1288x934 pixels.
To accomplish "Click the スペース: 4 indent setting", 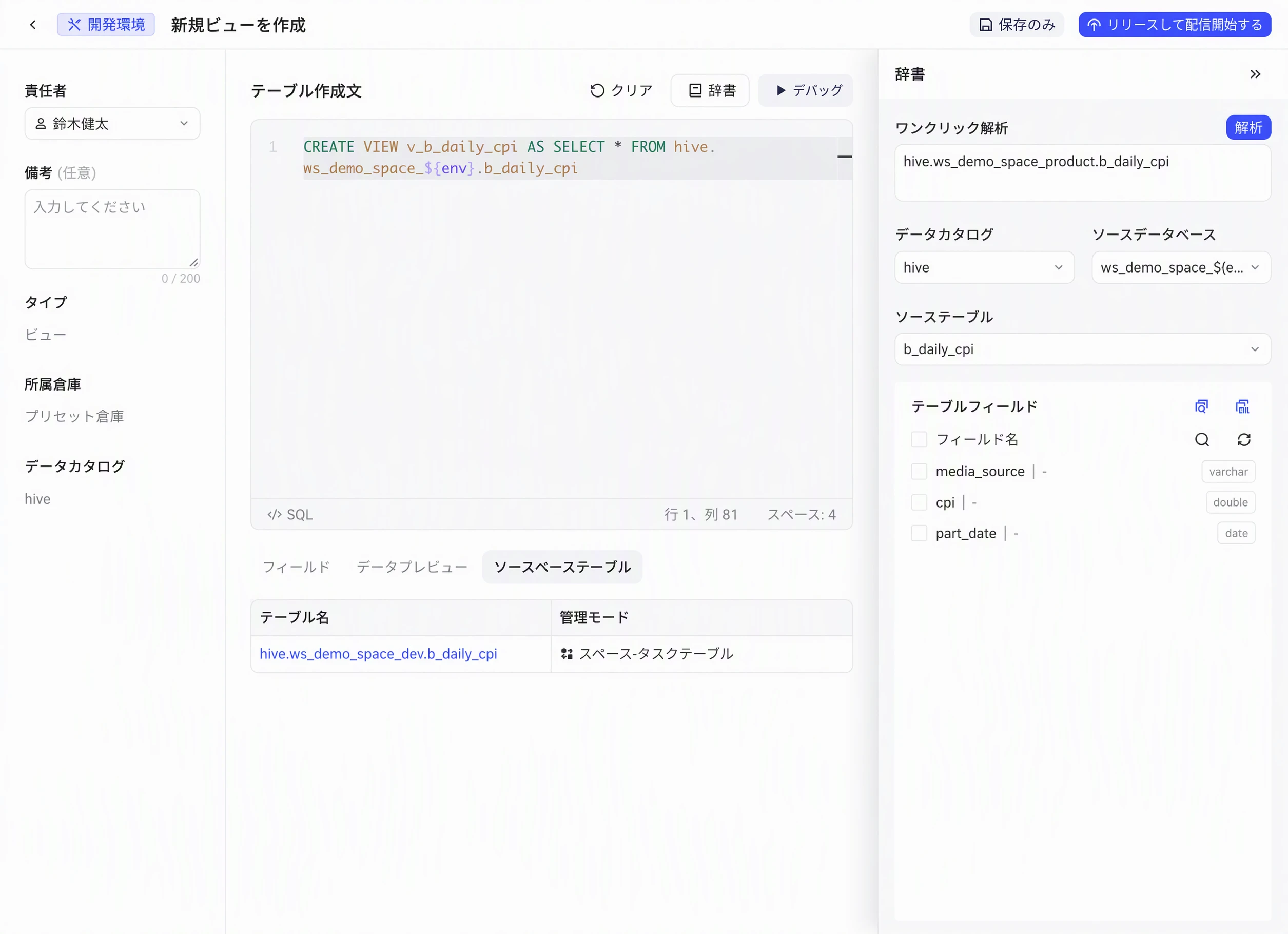I will click(802, 514).
